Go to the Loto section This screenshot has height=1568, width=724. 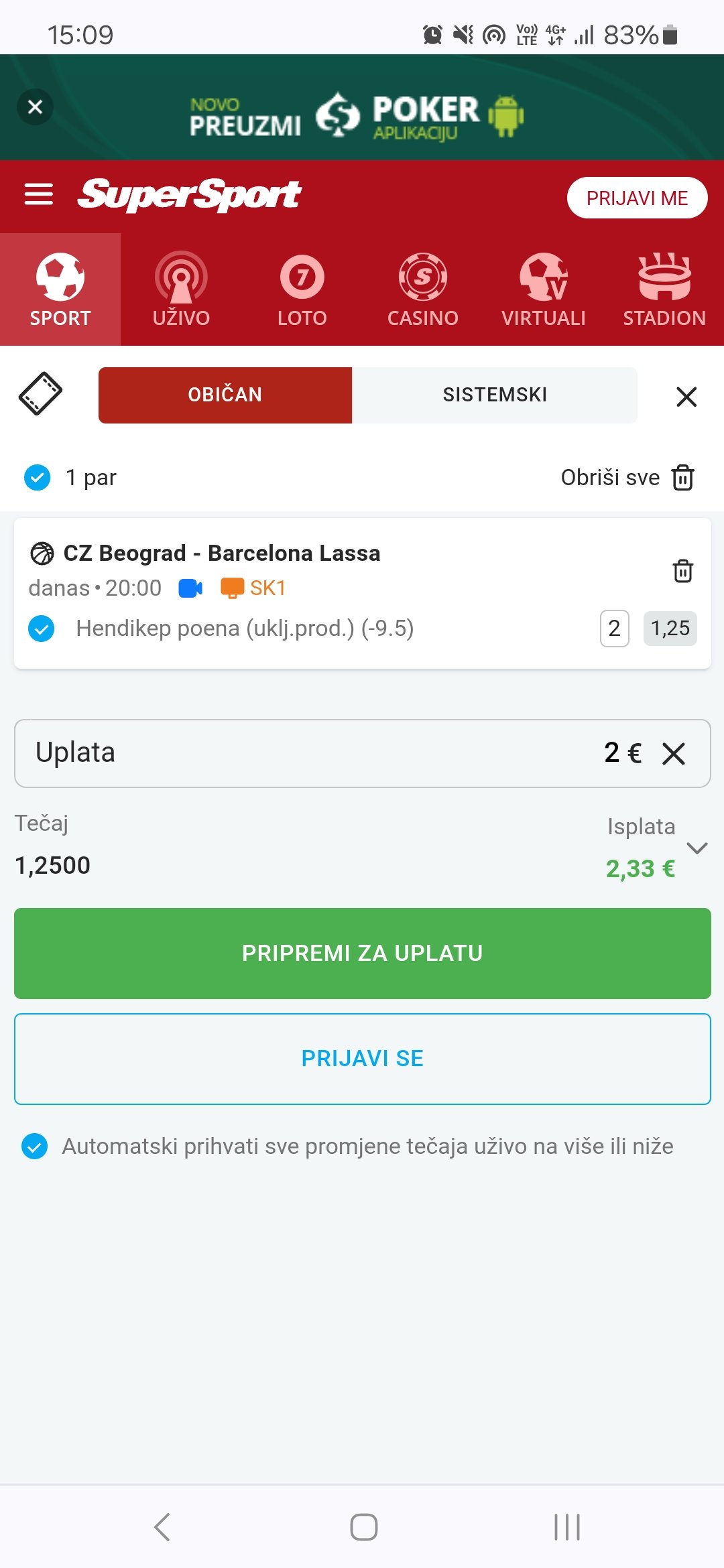(302, 289)
